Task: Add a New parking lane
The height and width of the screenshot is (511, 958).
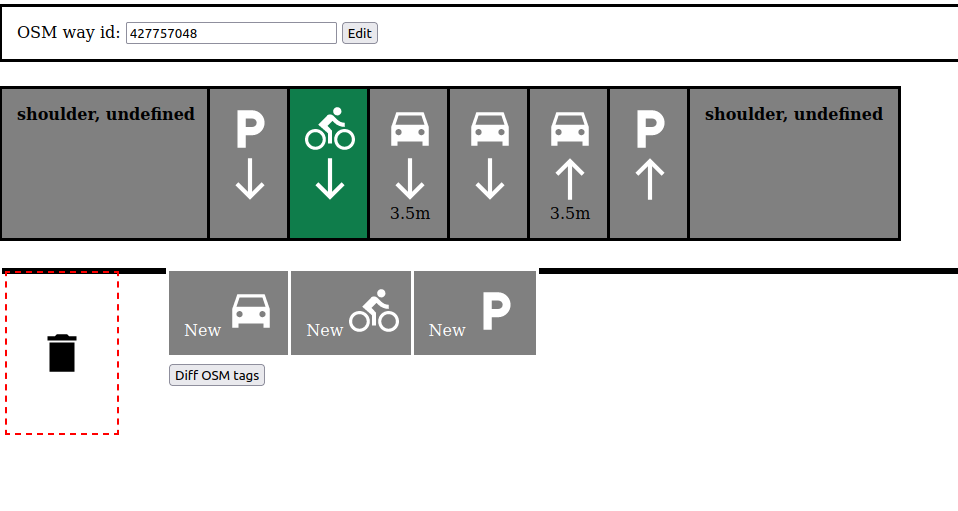Action: (x=475, y=313)
